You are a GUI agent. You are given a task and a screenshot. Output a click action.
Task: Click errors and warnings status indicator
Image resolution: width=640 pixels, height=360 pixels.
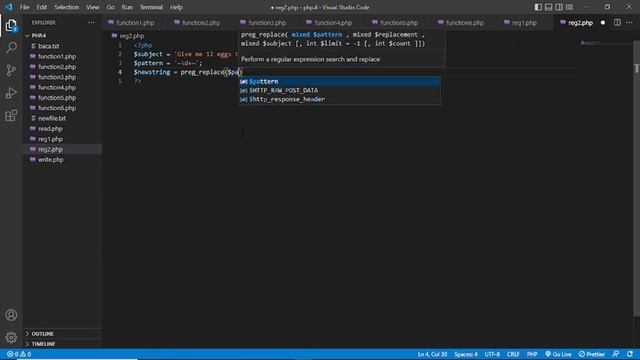pyautogui.click(x=19, y=354)
